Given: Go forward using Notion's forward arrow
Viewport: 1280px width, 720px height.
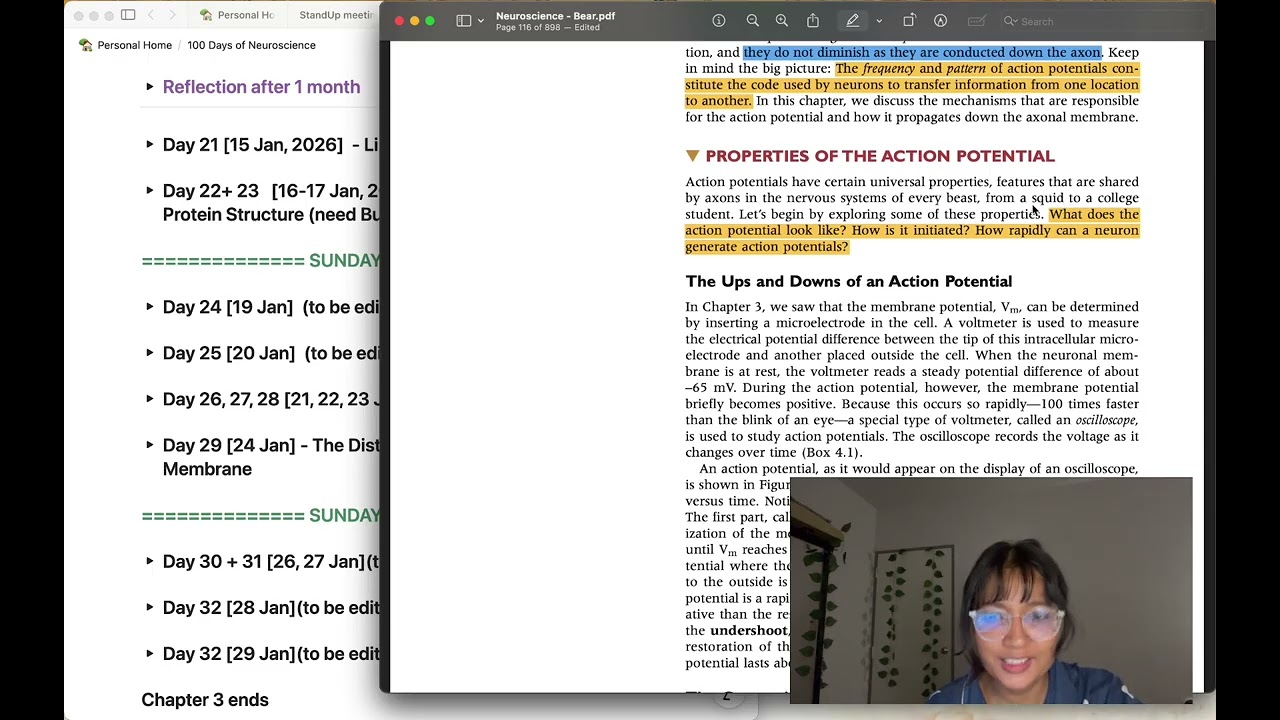Looking at the screenshot, I should pos(172,15).
